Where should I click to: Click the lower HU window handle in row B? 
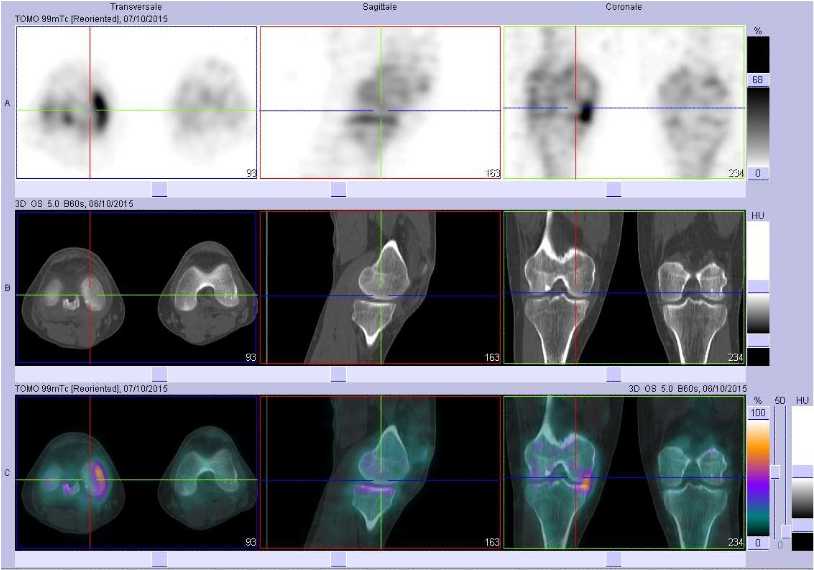click(758, 341)
